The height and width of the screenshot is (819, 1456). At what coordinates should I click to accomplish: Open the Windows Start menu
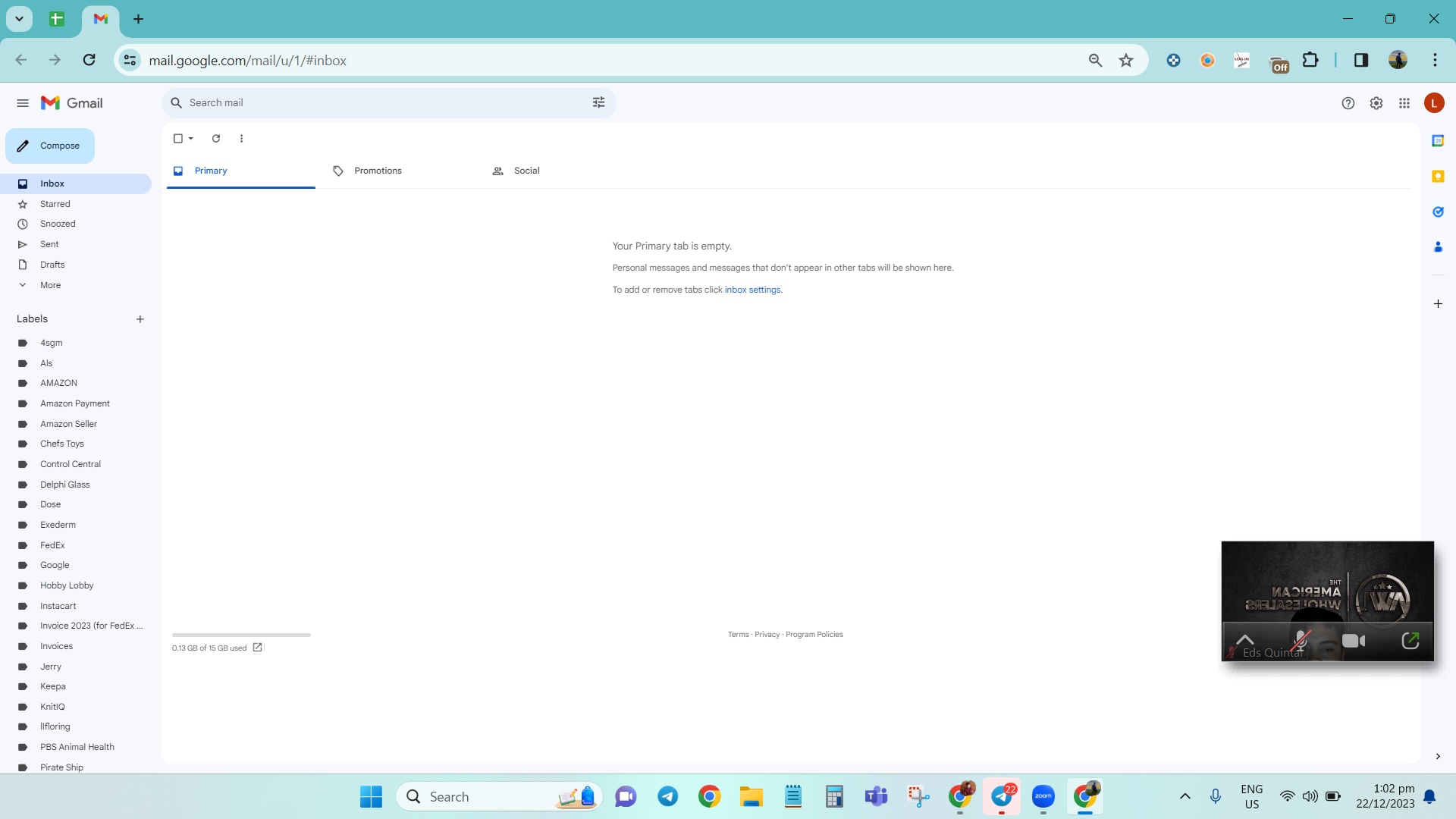[x=371, y=796]
